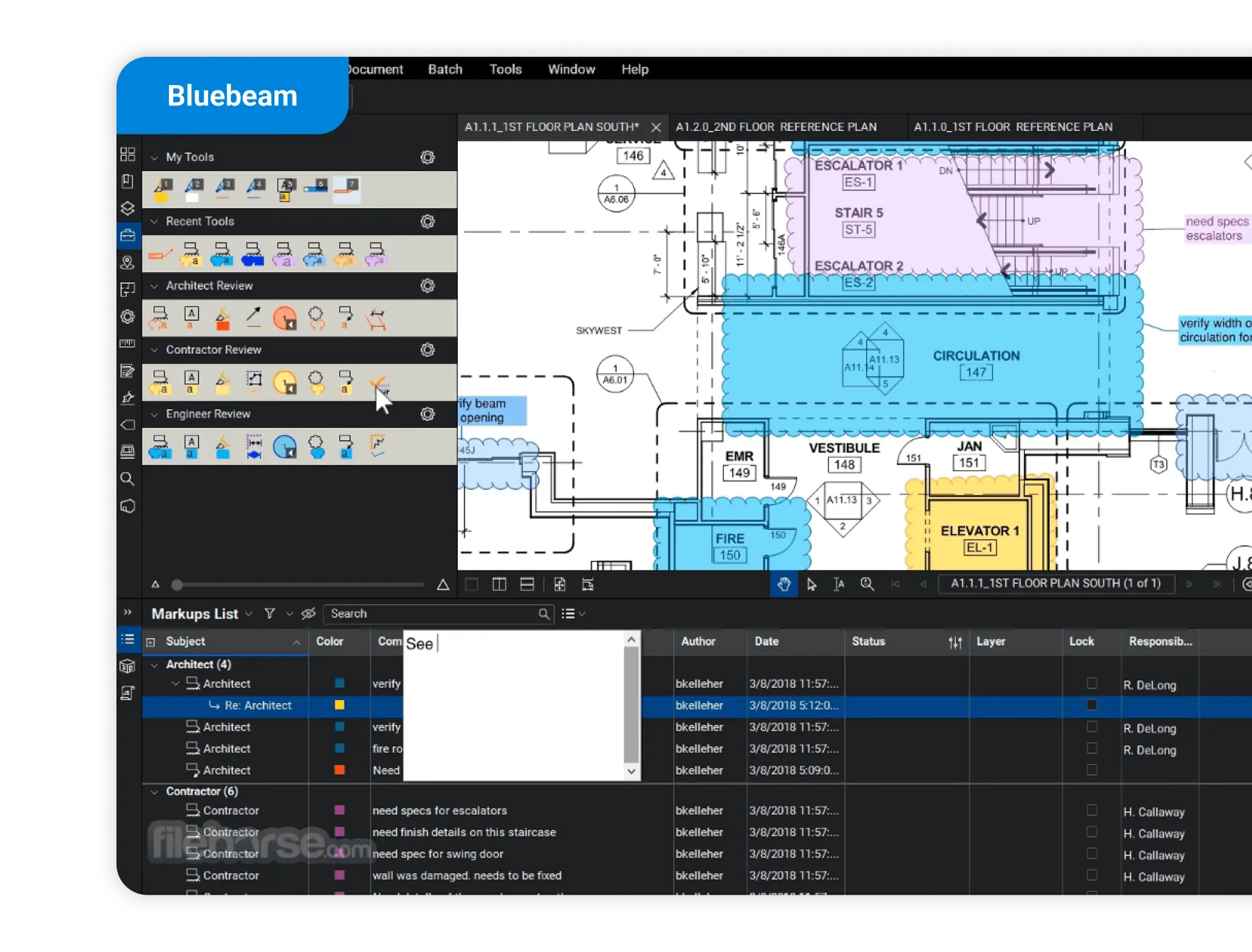
Task: Open the Bookmarks panel icon in sidebar
Action: (127, 181)
